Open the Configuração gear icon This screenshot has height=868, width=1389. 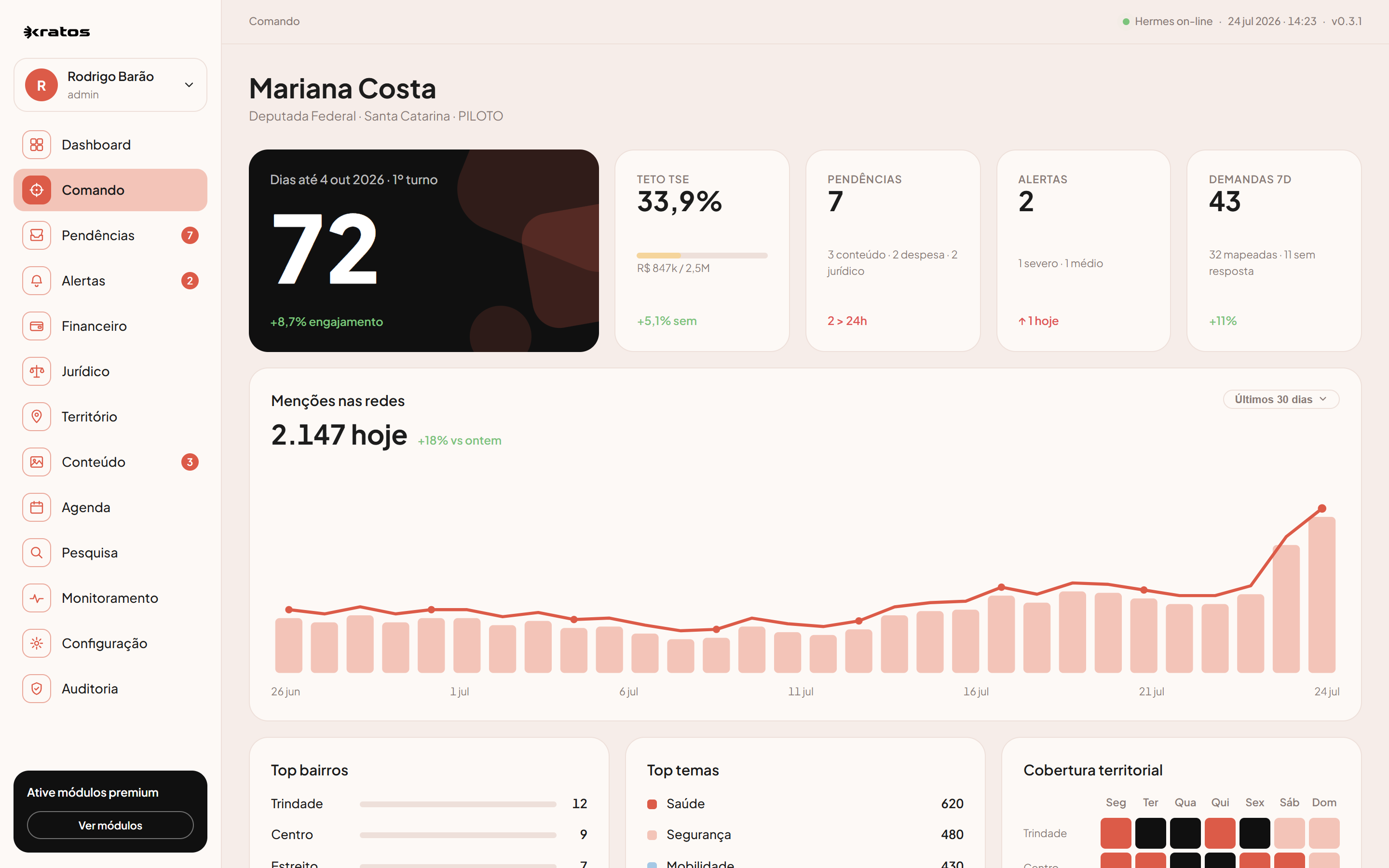tap(37, 644)
